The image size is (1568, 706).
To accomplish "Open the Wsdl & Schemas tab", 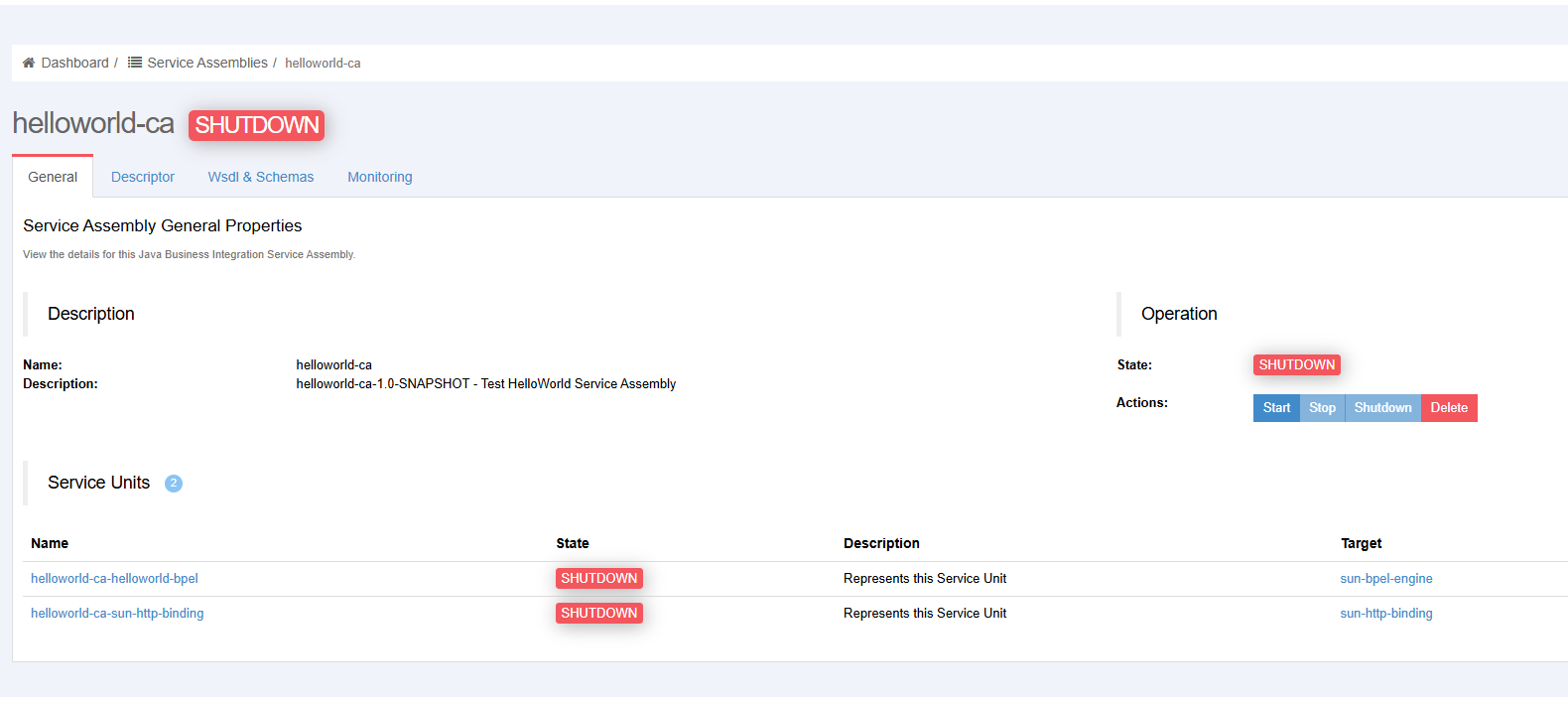I will point(261,177).
